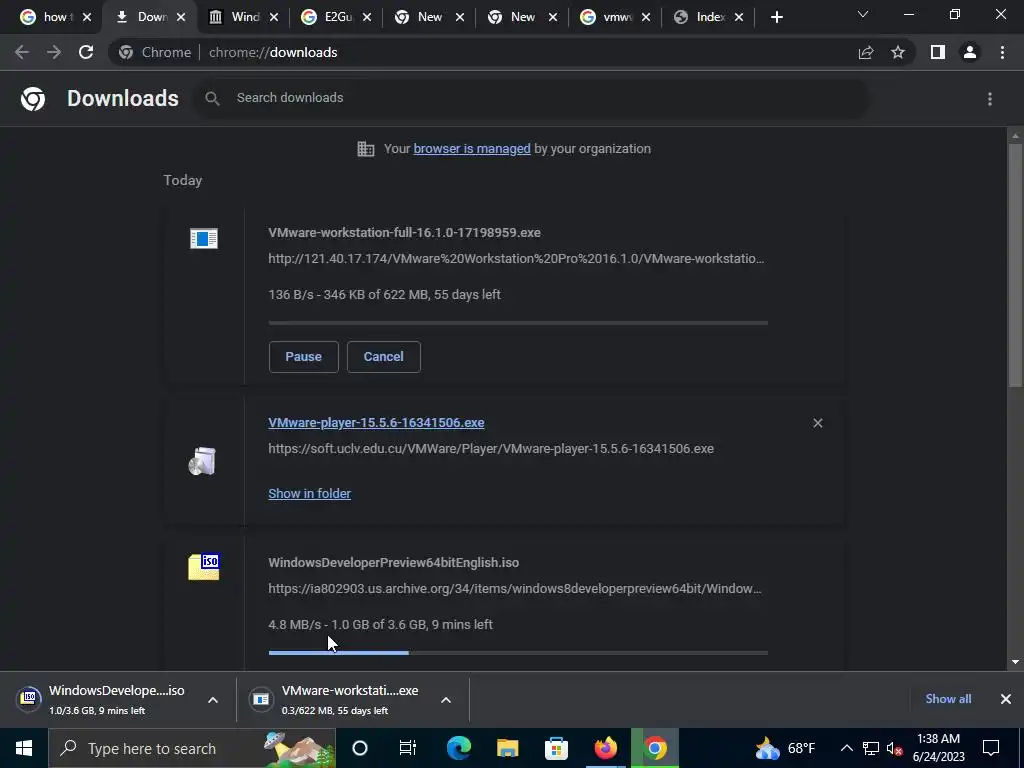
Task: Open the notification center icon
Action: click(991, 748)
